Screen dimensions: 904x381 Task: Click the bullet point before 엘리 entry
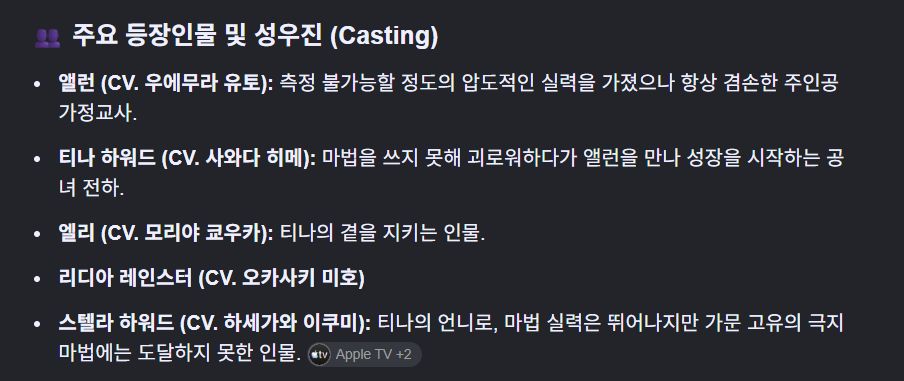point(37,235)
